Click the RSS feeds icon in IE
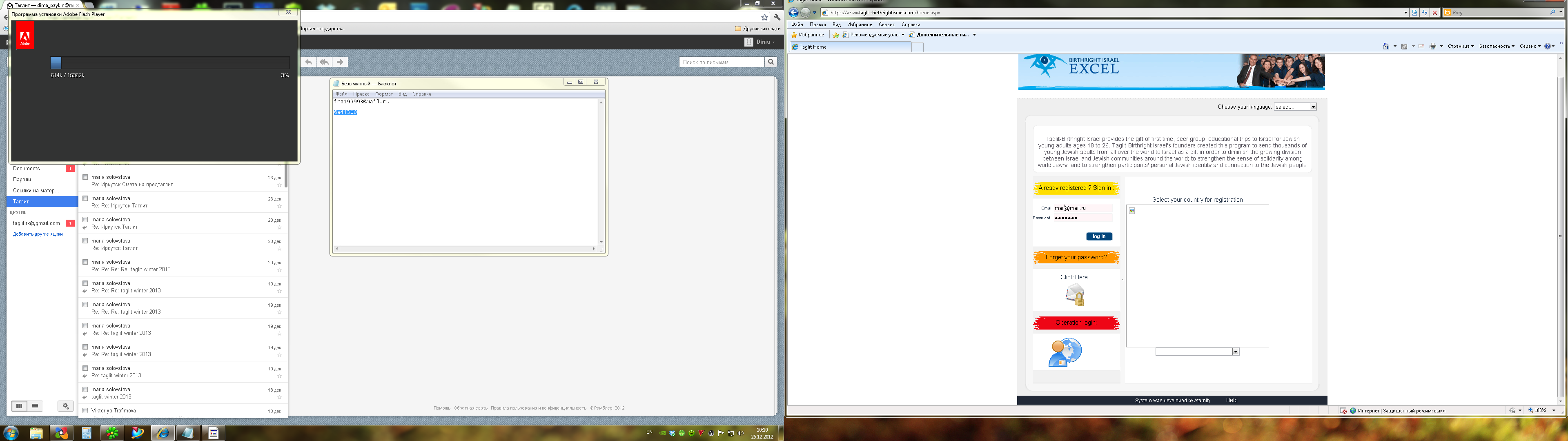Screen dimensions: 1568x441 (x=1404, y=46)
